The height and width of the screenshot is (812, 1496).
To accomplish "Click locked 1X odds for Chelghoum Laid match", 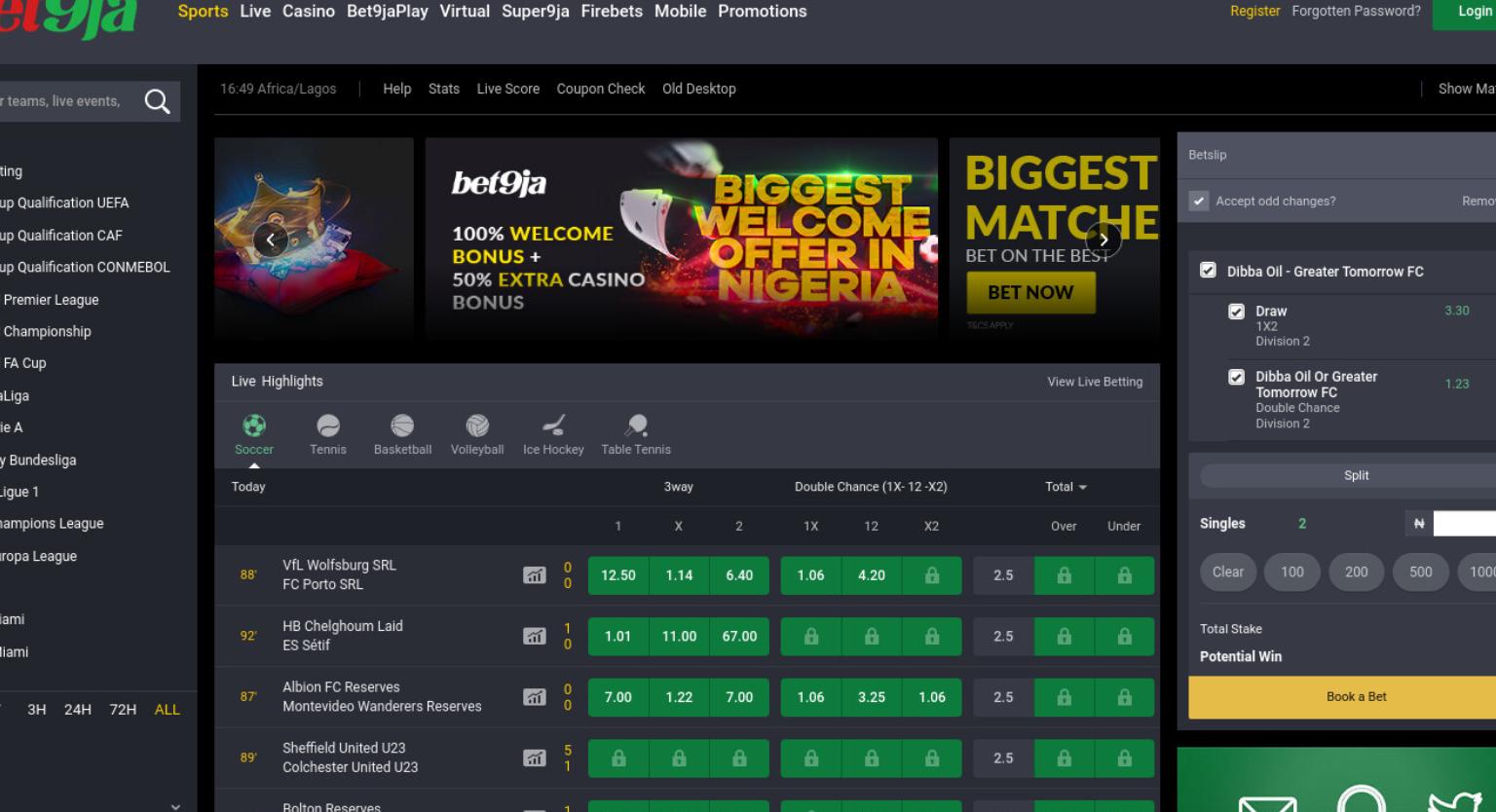I will 811,636.
